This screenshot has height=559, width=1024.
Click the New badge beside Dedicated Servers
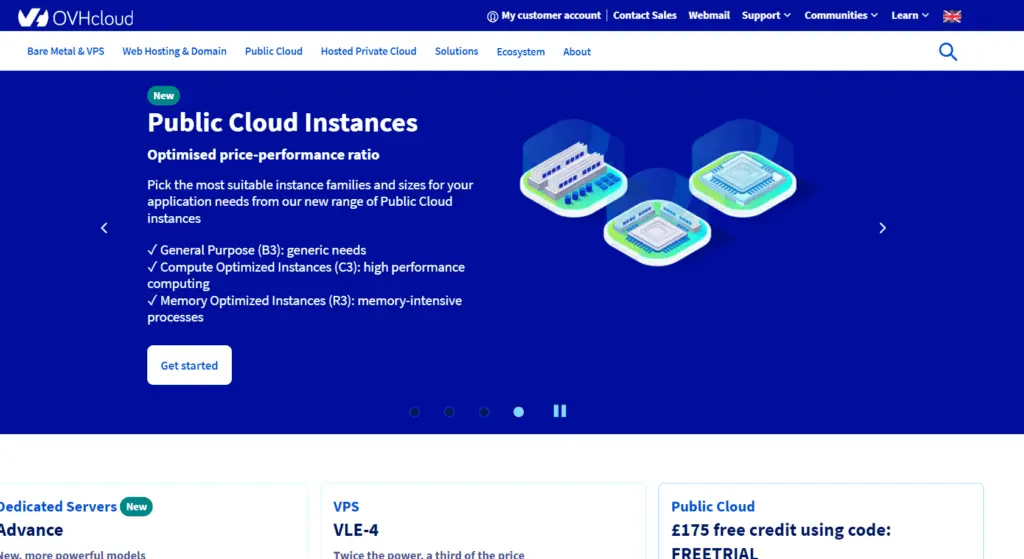coord(136,507)
